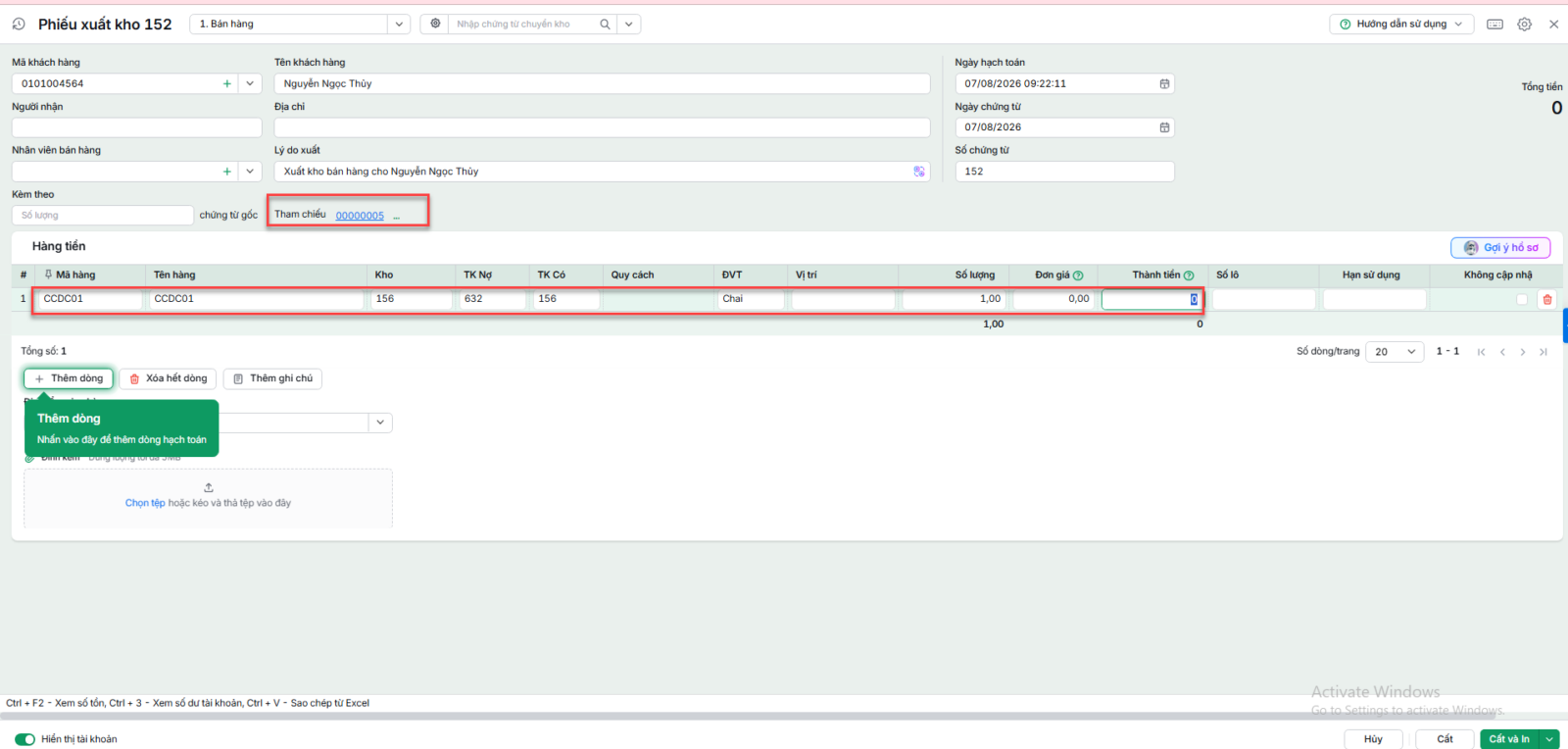Click the Hủy button
1568x749 pixels.
tap(1373, 739)
